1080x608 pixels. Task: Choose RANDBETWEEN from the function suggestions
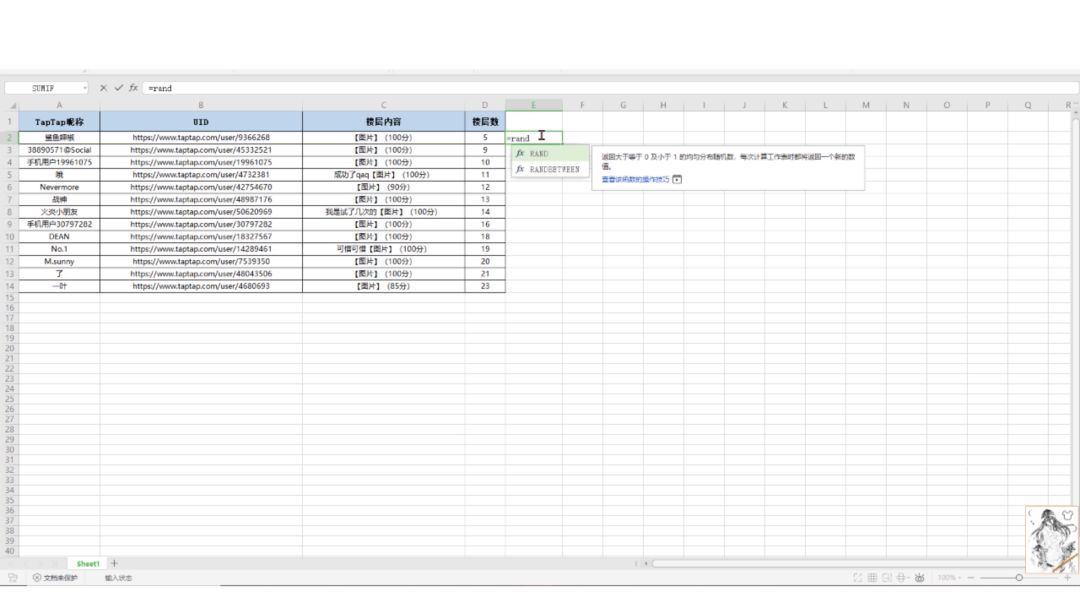coord(554,169)
